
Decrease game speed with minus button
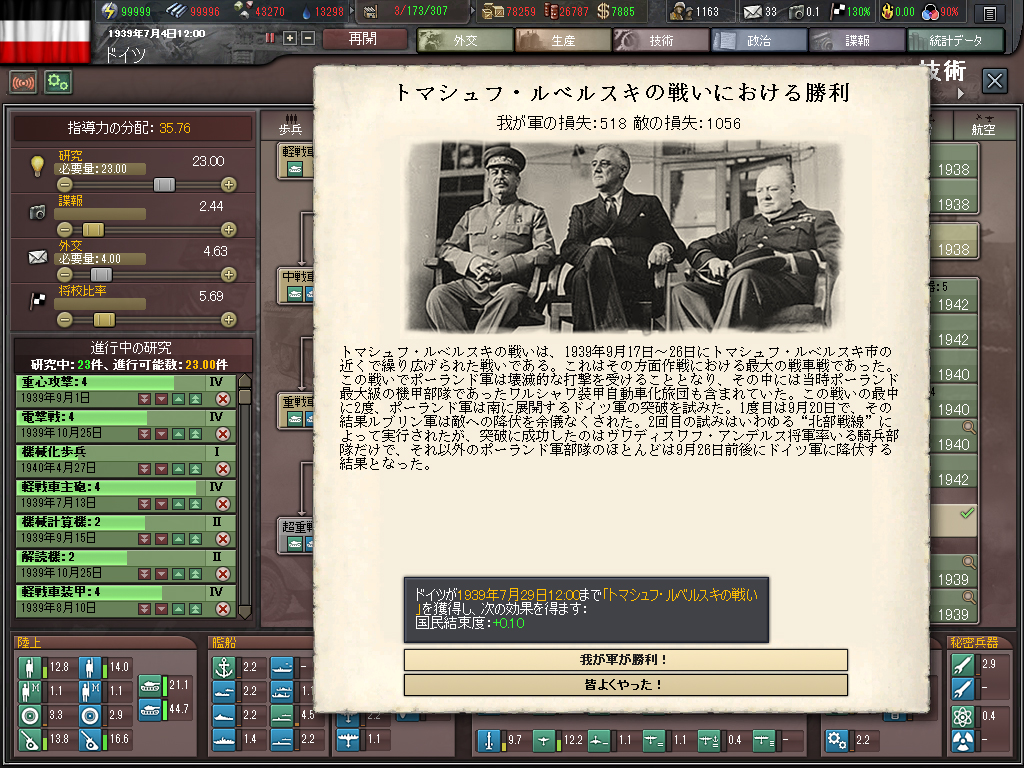tap(308, 38)
